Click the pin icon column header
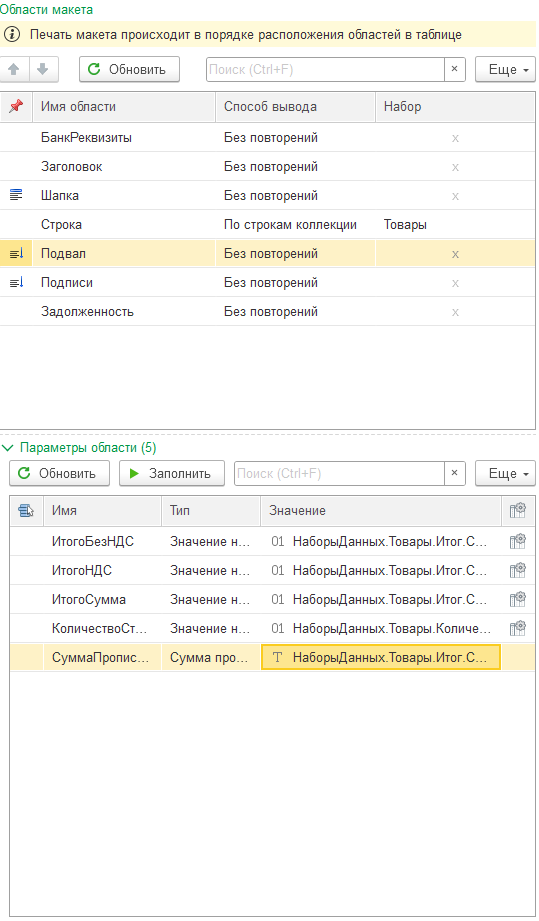This screenshot has width=539, height=921. pyautogui.click(x=16, y=107)
